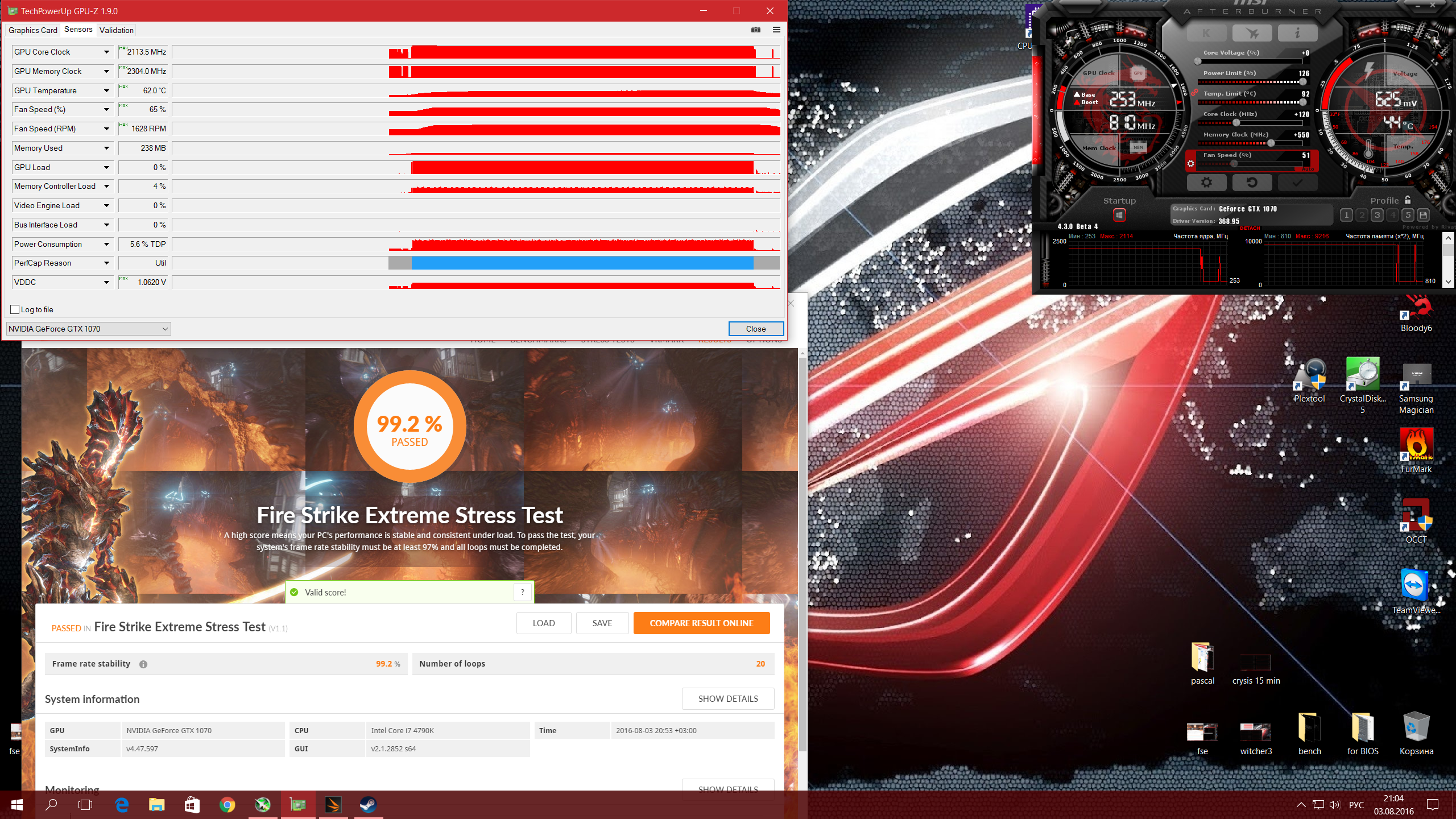Image resolution: width=1456 pixels, height=819 pixels.
Task: Open the fan speed settings gear icon
Action: click(1190, 164)
